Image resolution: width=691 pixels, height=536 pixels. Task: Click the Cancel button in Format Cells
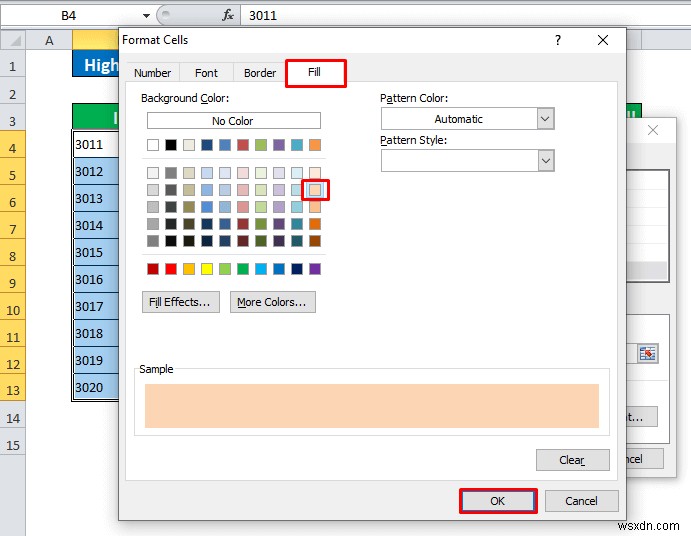pos(582,501)
